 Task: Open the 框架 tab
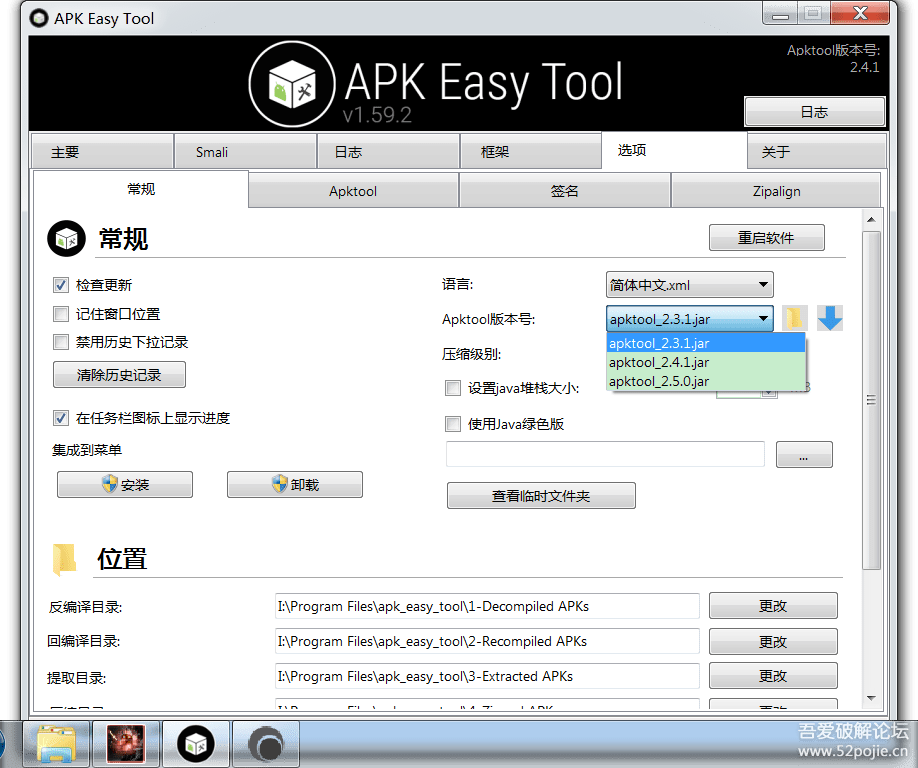coord(531,152)
